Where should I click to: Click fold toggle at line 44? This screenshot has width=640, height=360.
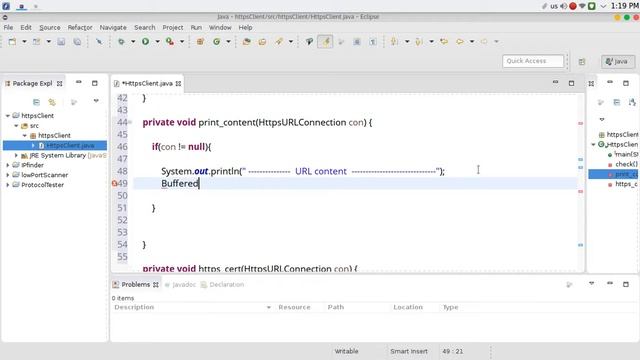pyautogui.click(x=130, y=122)
